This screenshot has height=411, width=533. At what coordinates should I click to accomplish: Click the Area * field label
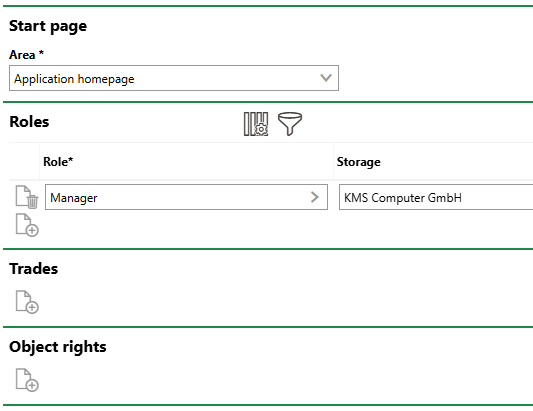click(x=27, y=54)
